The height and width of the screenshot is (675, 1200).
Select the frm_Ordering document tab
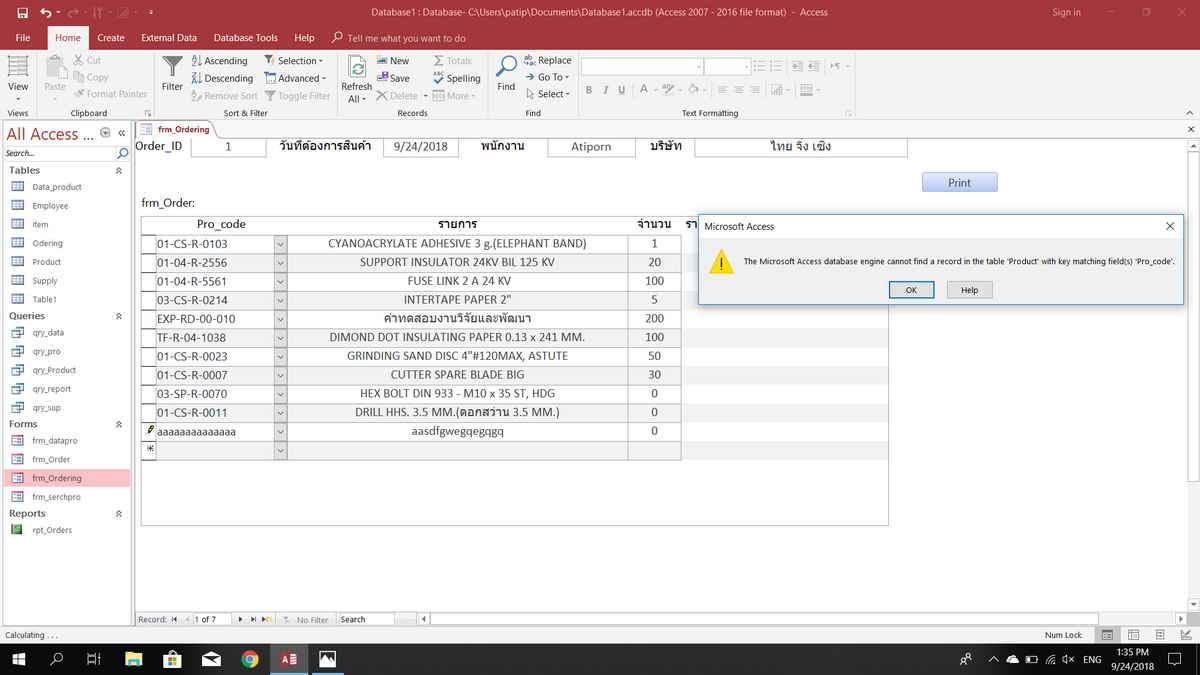(175, 129)
